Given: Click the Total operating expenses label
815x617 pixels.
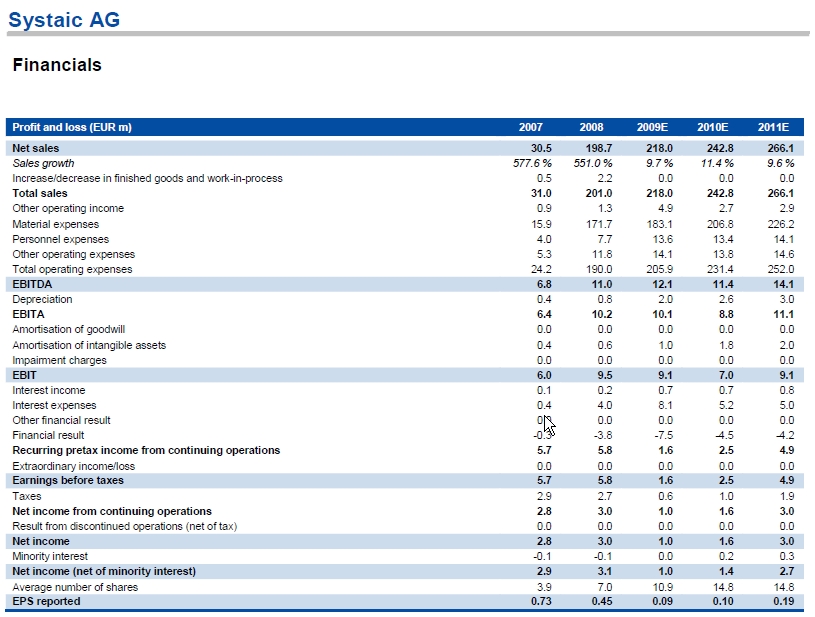Looking at the screenshot, I should [72, 269].
